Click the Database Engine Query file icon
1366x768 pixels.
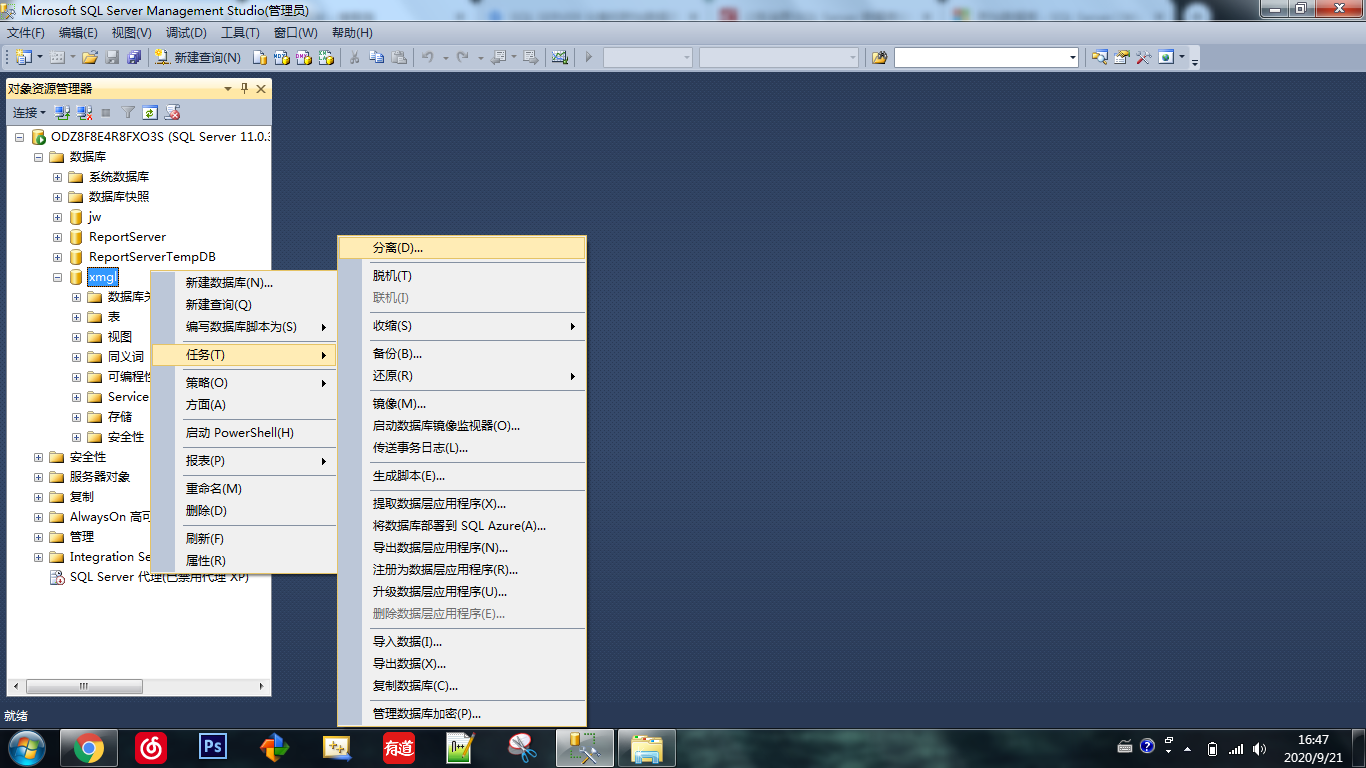[x=260, y=58]
